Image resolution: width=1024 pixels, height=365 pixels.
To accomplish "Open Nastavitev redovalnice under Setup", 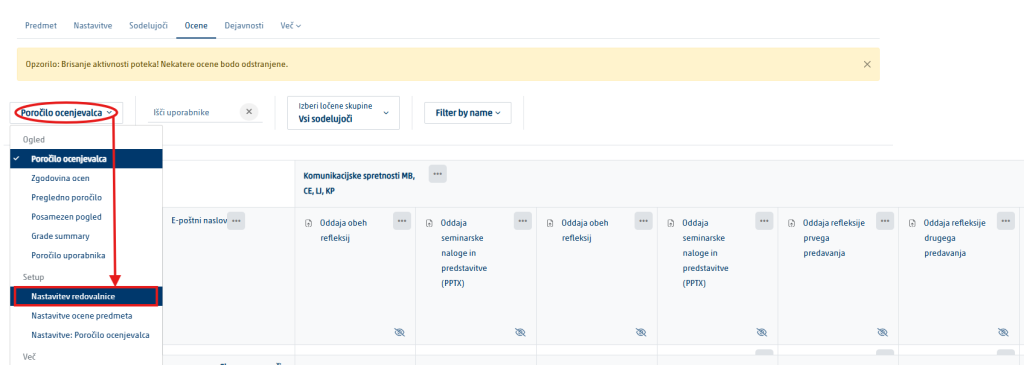I will (86, 296).
